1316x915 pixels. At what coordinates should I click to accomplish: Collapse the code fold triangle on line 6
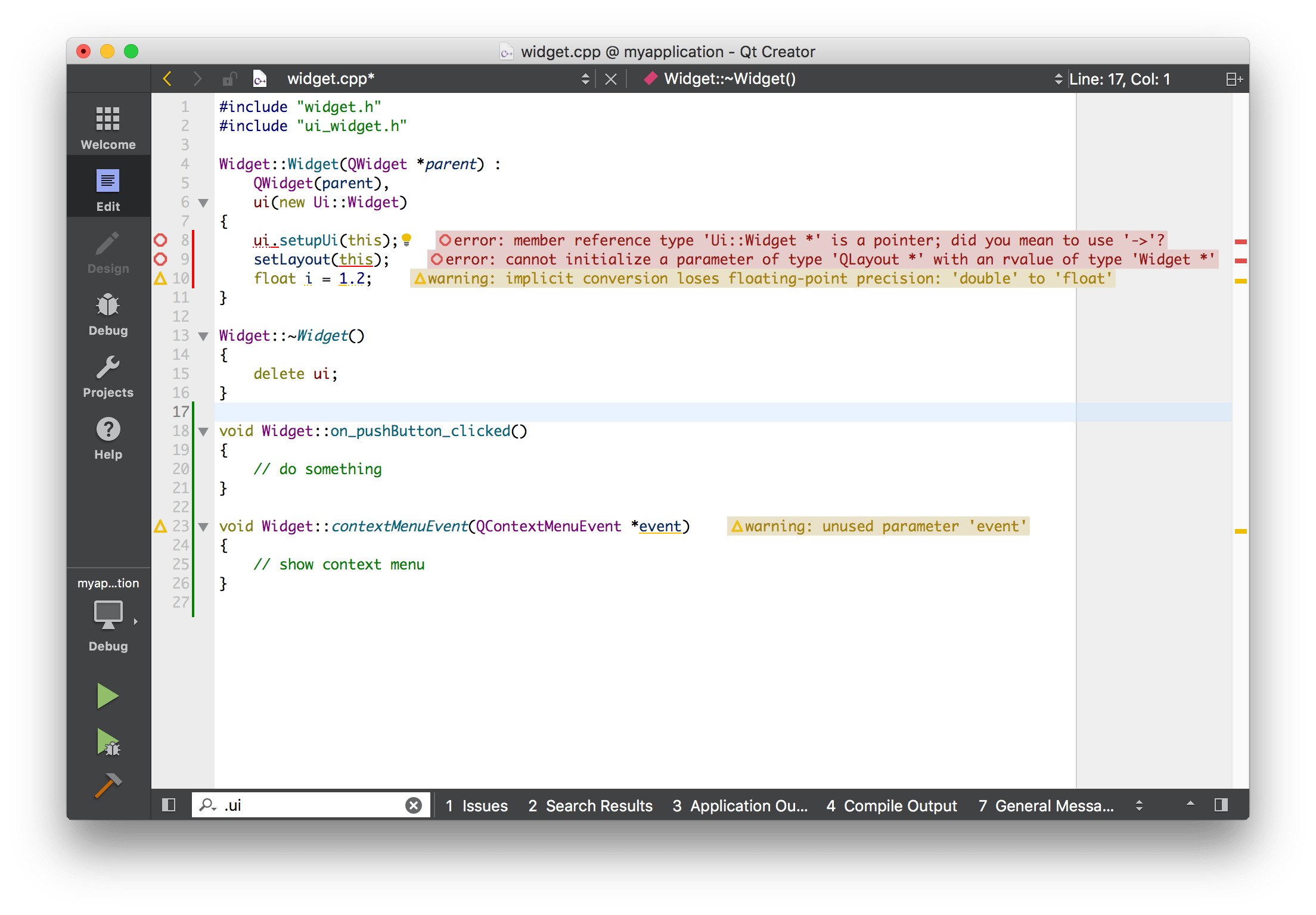coord(203,203)
